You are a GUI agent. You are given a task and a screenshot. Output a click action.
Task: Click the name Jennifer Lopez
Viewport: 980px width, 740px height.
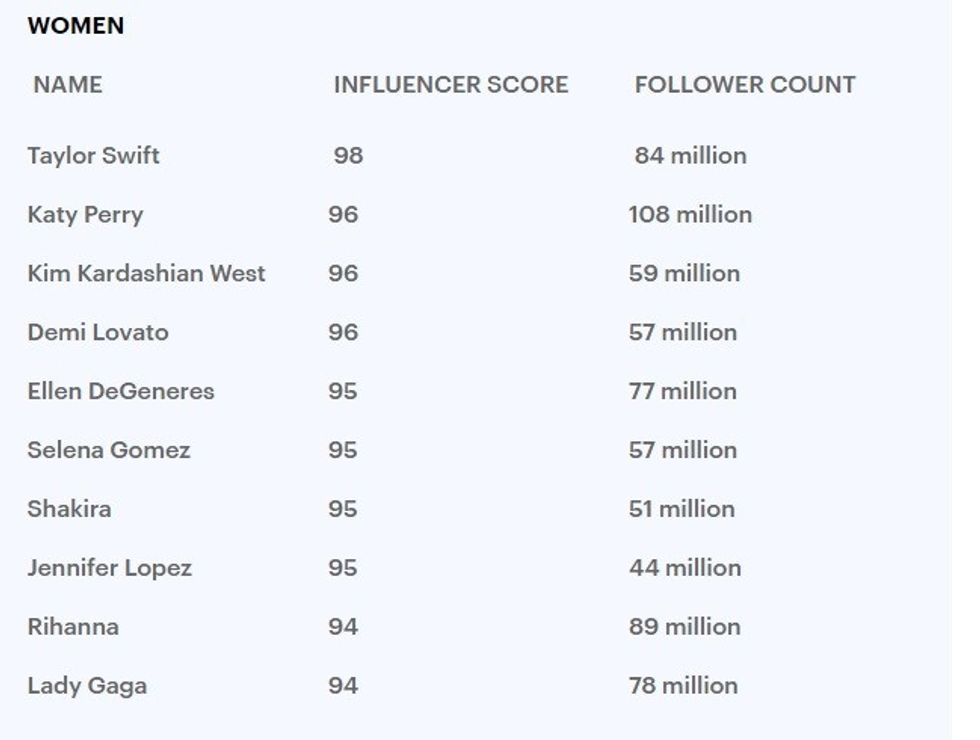point(110,568)
